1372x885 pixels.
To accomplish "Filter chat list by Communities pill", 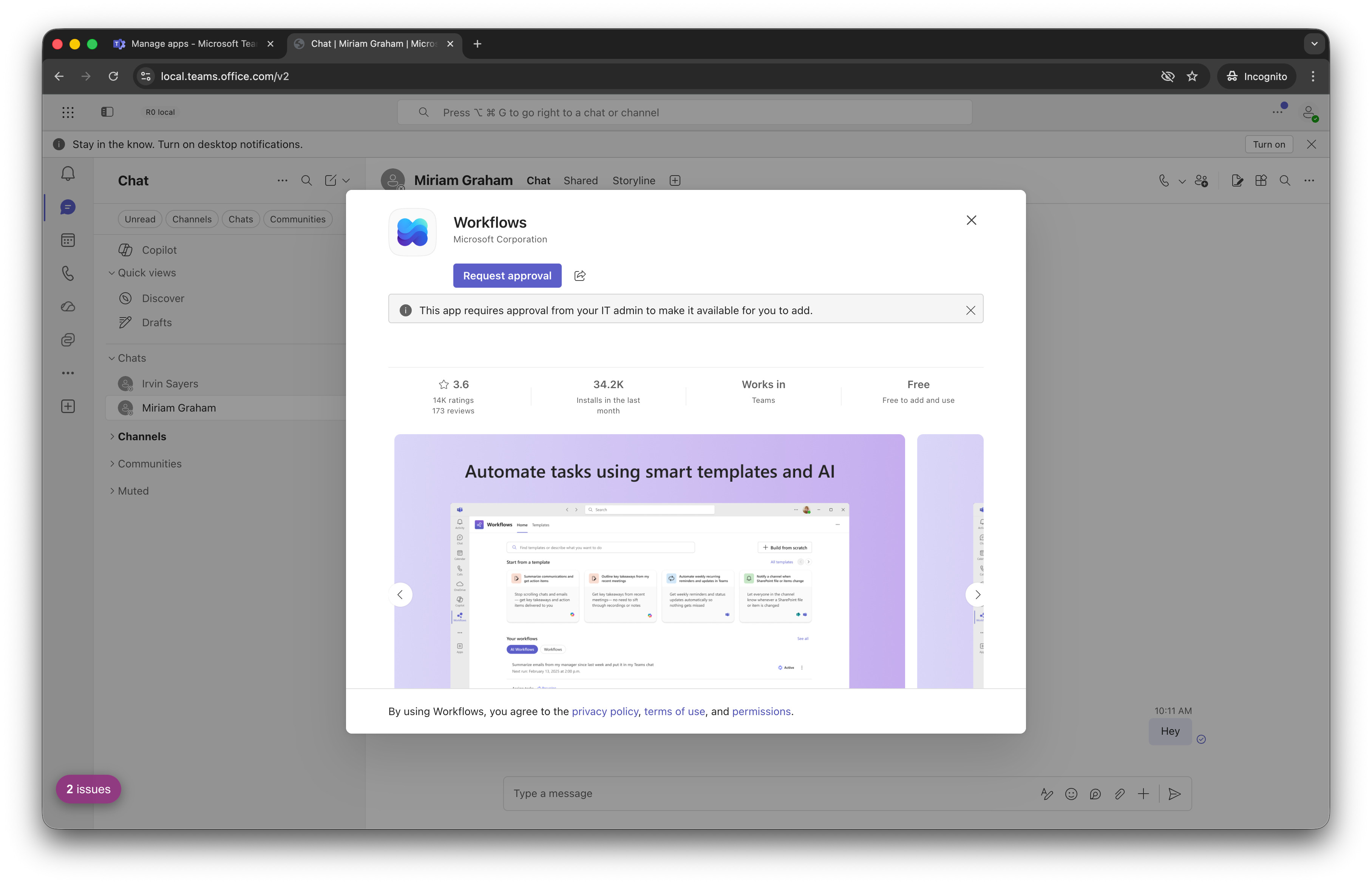I will pyautogui.click(x=298, y=219).
